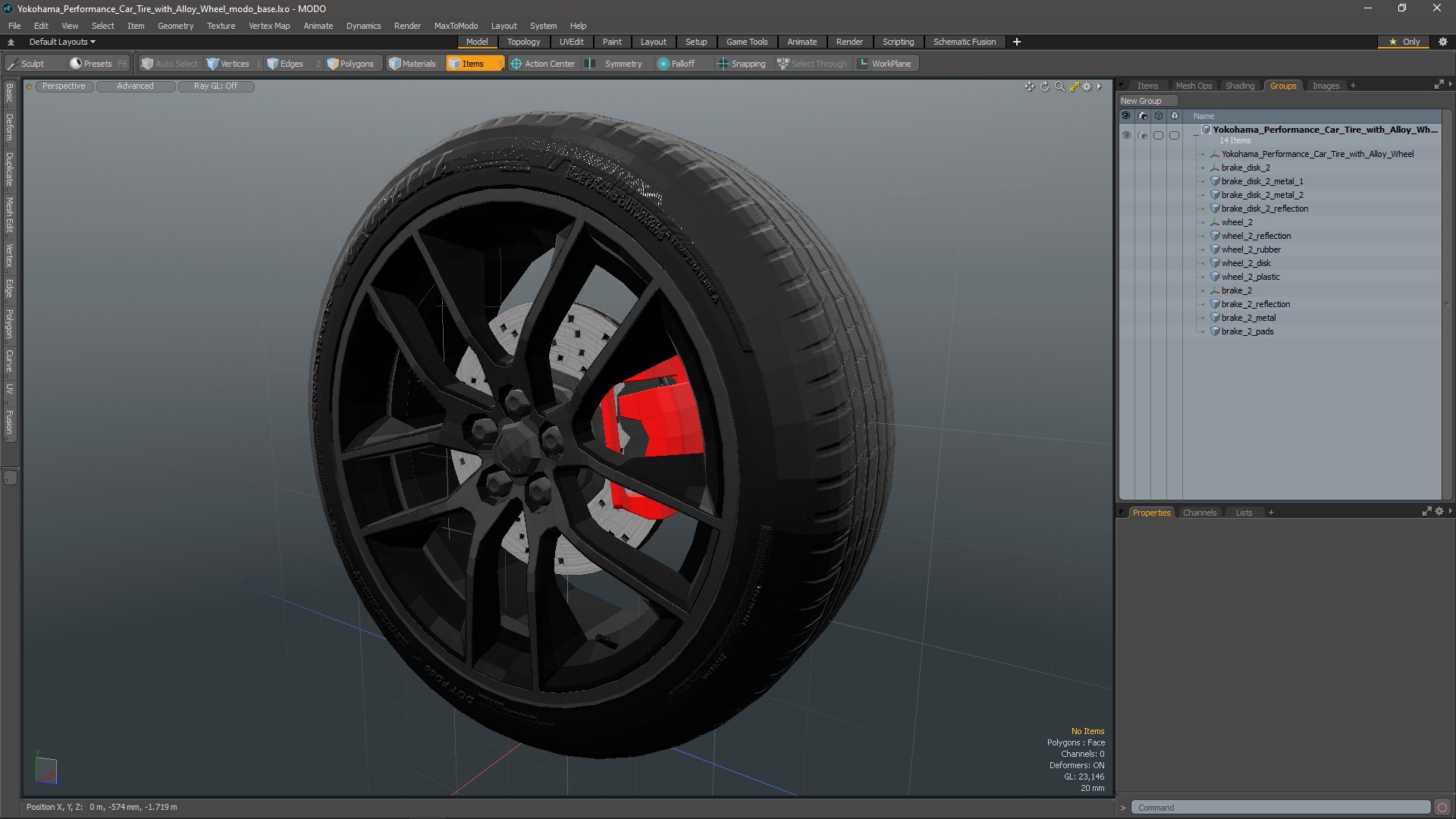The image size is (1456, 819).
Task: Open the Advanced shading style dropdown
Action: coord(135,86)
